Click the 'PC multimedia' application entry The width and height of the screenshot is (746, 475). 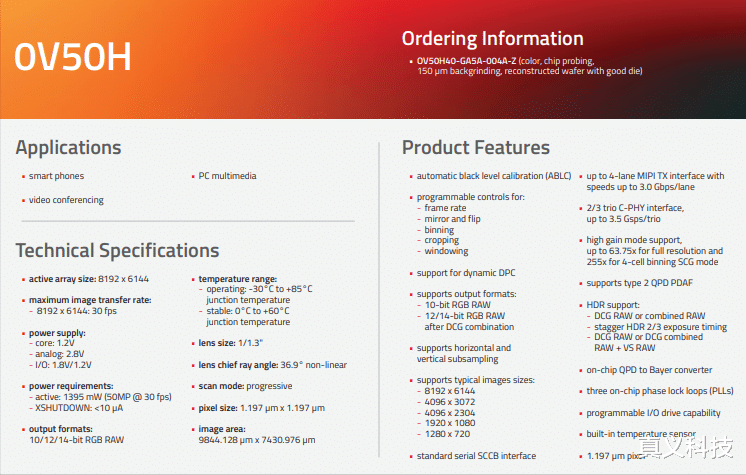click(x=227, y=176)
